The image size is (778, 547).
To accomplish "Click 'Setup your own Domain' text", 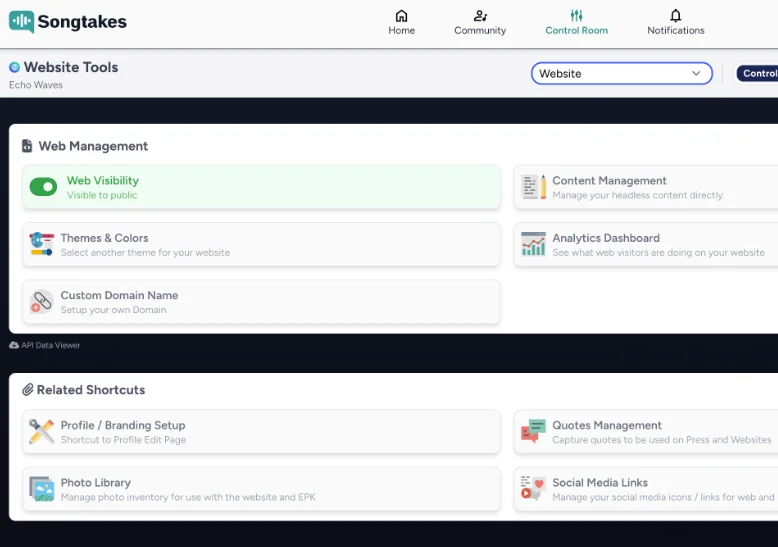I will tap(113, 310).
